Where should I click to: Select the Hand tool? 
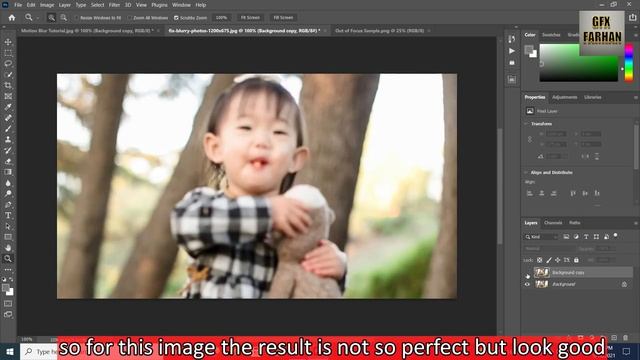point(8,248)
